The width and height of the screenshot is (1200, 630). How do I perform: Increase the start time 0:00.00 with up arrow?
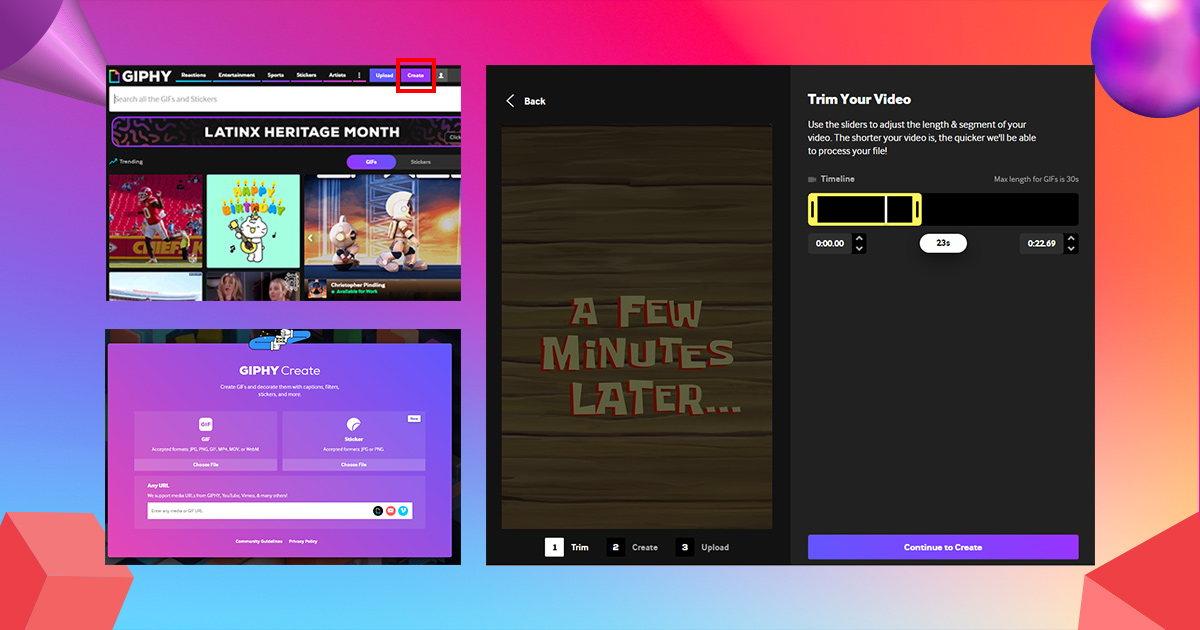tap(859, 238)
